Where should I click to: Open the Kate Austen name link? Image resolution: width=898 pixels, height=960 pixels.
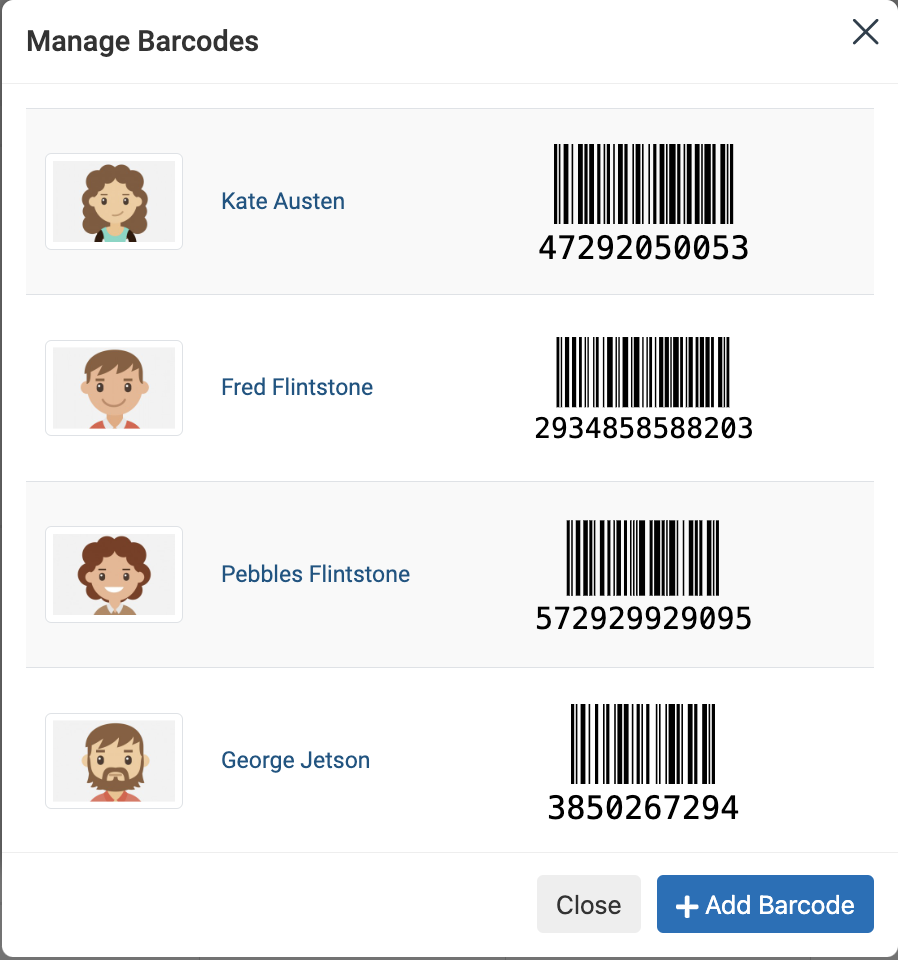283,201
